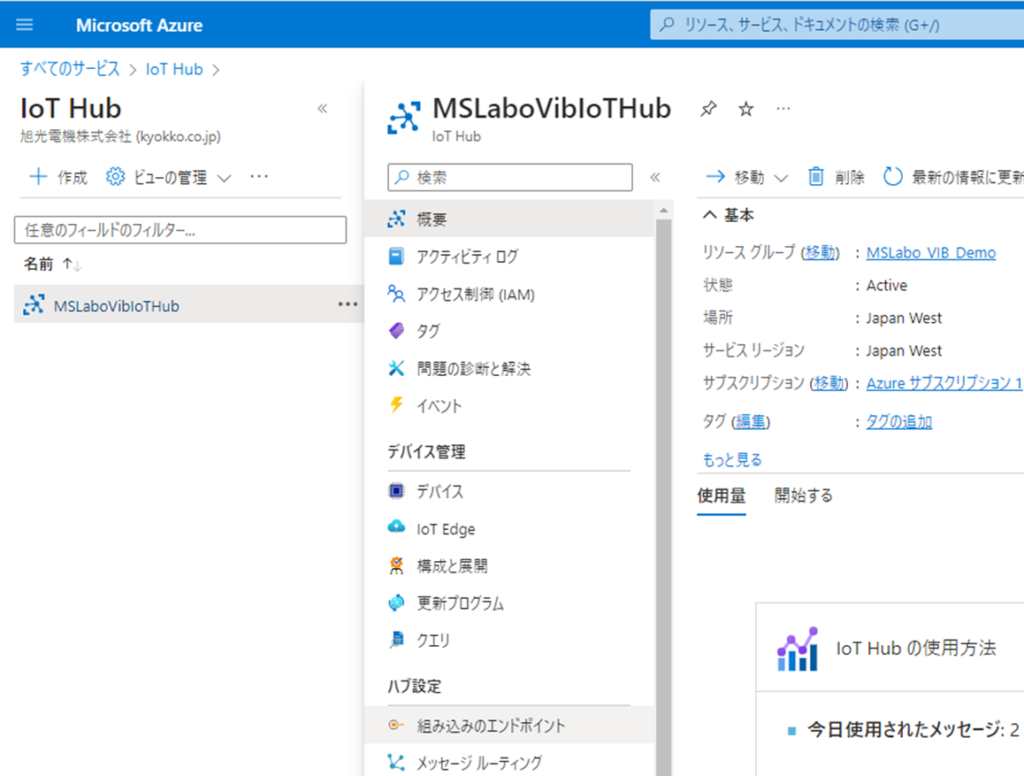This screenshot has height=776, width=1024.
Task: Click the IoT Edge cloud icon
Action: 396,527
